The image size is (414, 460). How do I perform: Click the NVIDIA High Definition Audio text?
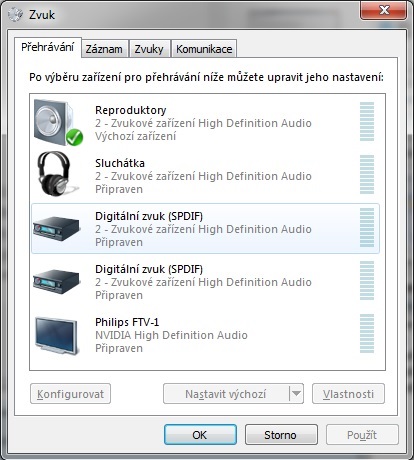(171, 335)
